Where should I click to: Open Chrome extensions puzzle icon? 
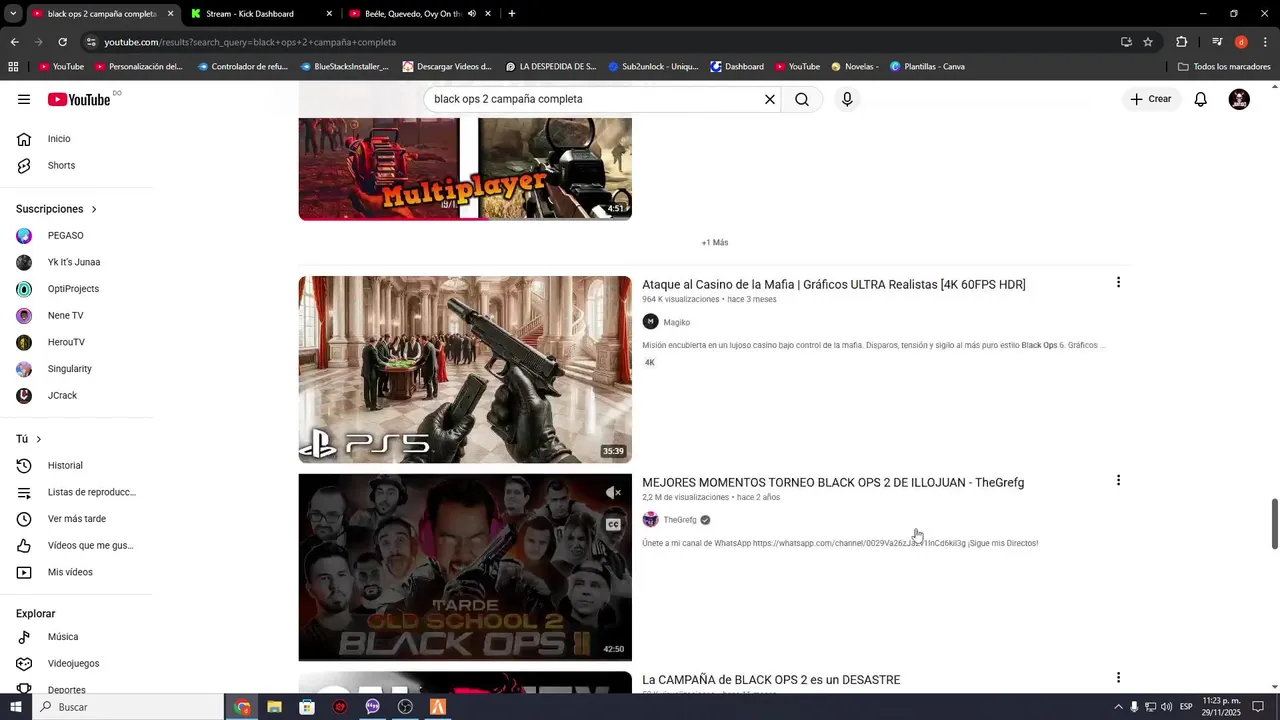point(1182,42)
